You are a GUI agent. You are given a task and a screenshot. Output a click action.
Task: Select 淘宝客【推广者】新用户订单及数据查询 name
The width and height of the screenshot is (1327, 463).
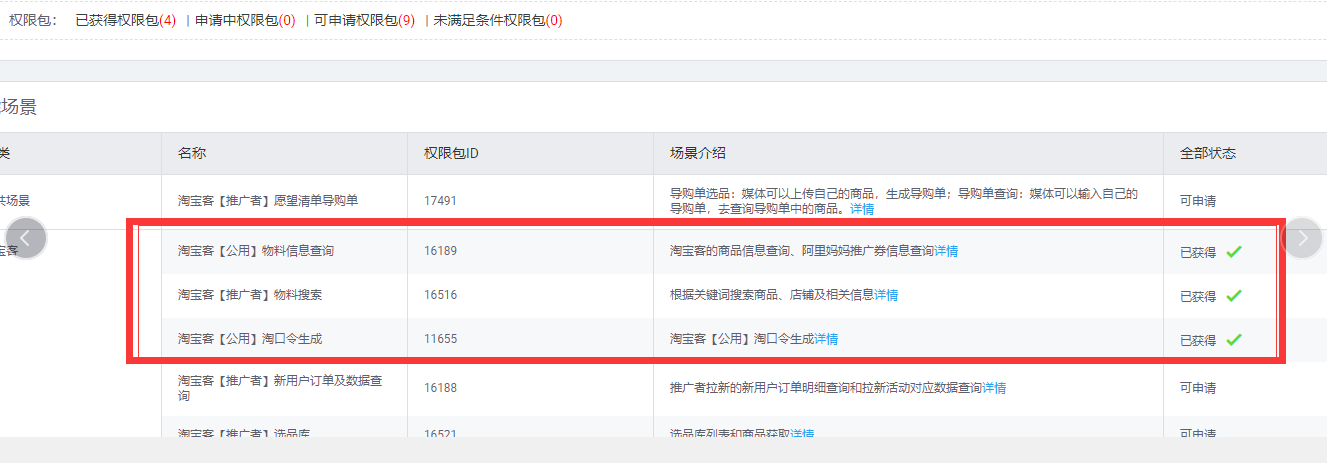click(x=280, y=388)
